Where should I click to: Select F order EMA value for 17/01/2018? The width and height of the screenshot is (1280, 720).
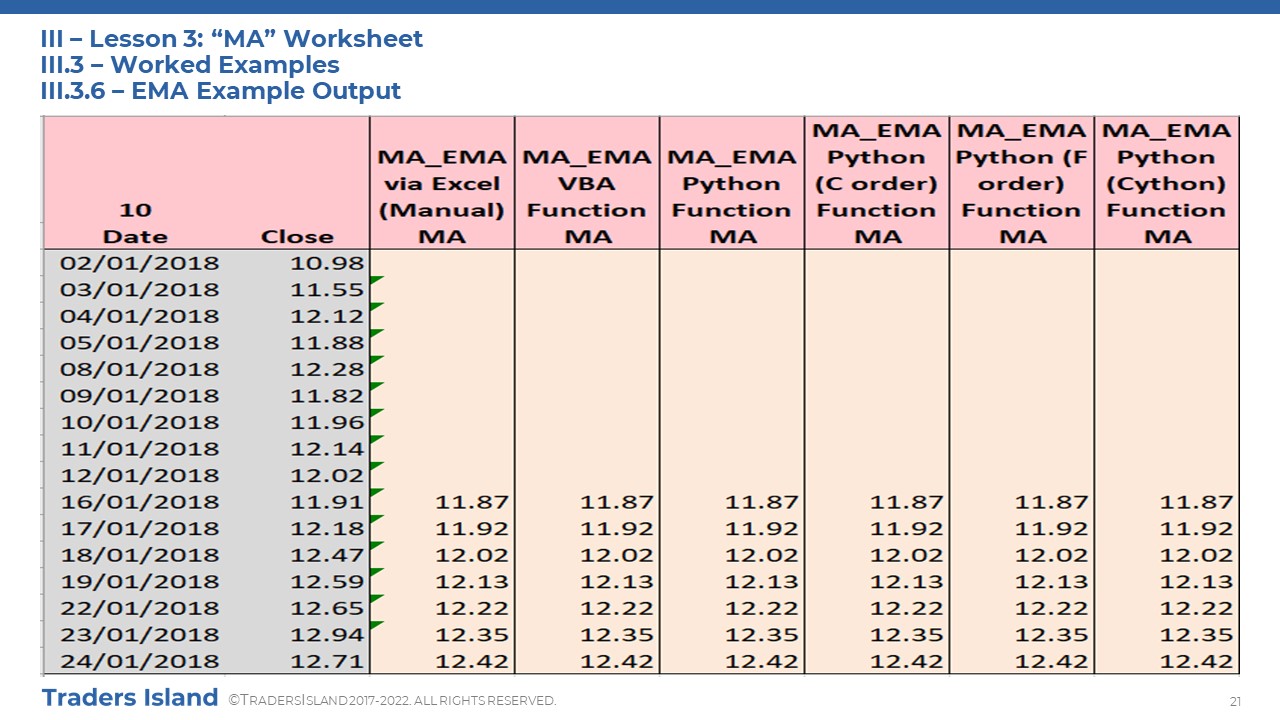1052,528
